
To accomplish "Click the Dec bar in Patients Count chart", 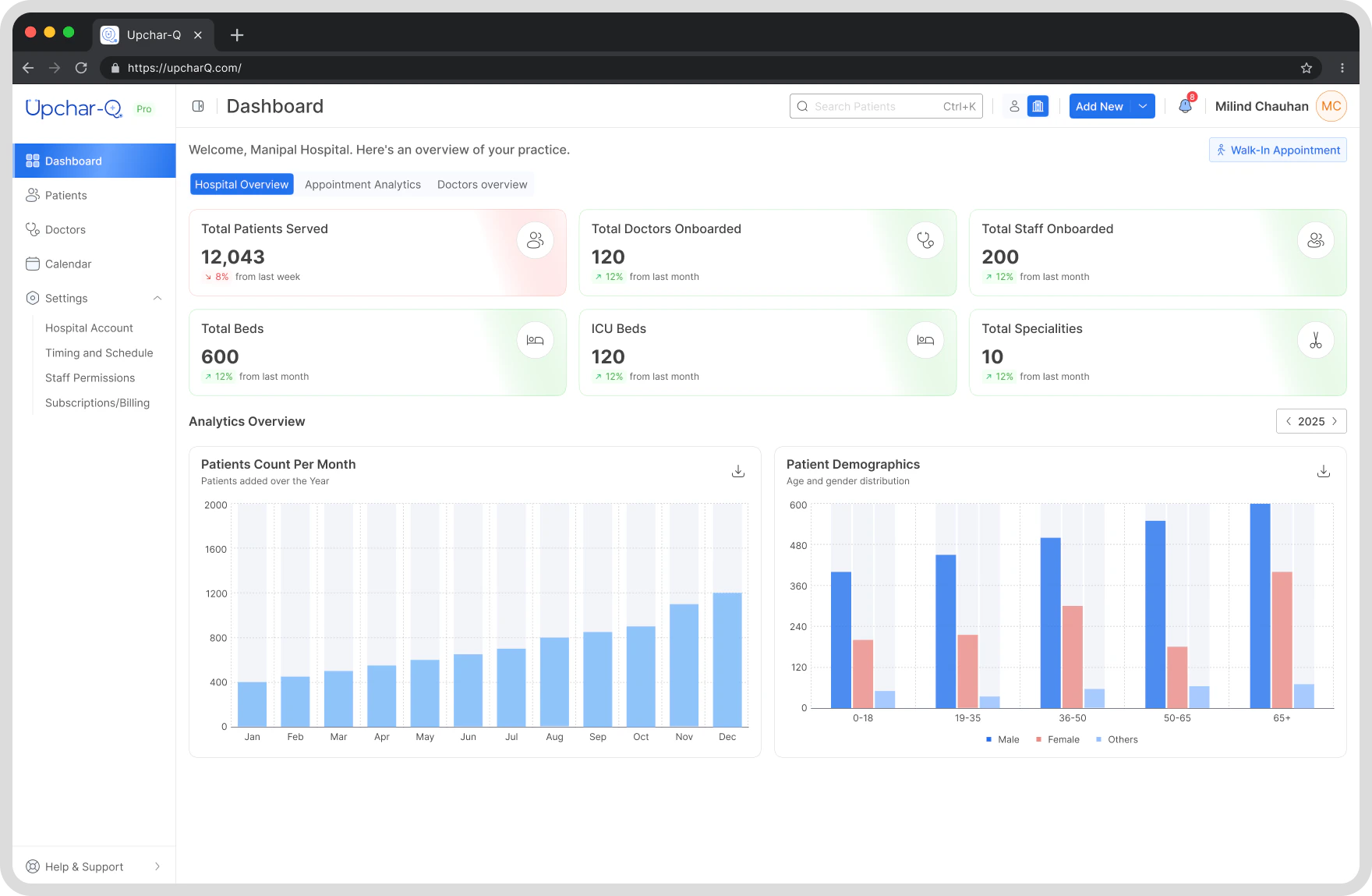I will click(727, 660).
